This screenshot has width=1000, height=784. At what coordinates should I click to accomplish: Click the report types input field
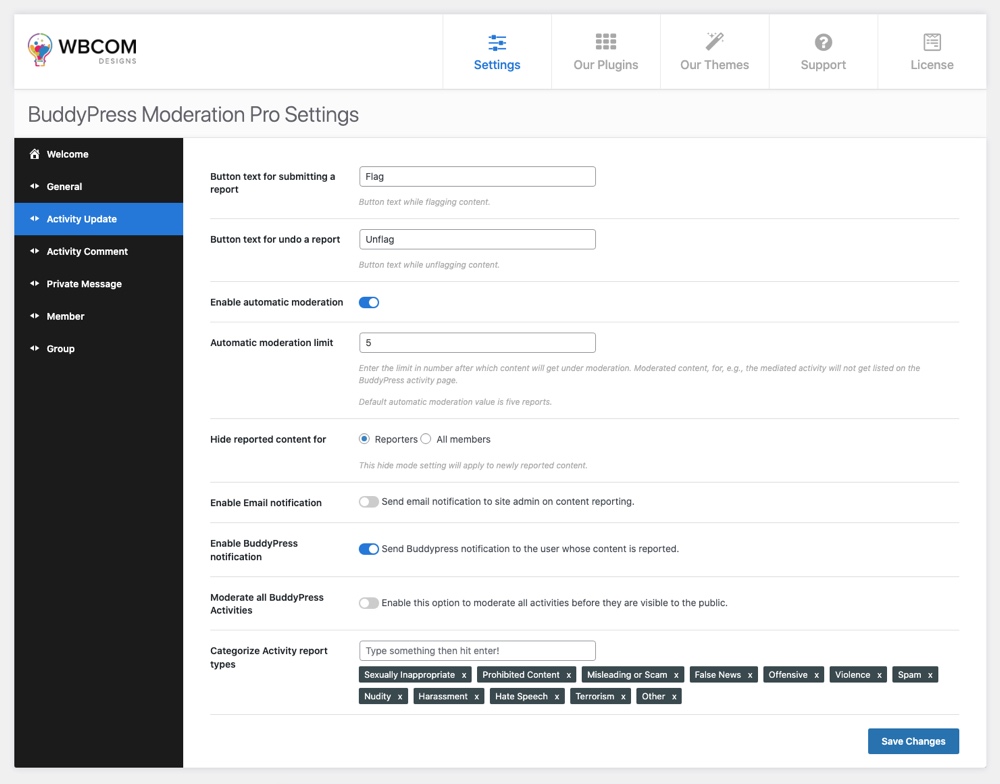point(477,651)
